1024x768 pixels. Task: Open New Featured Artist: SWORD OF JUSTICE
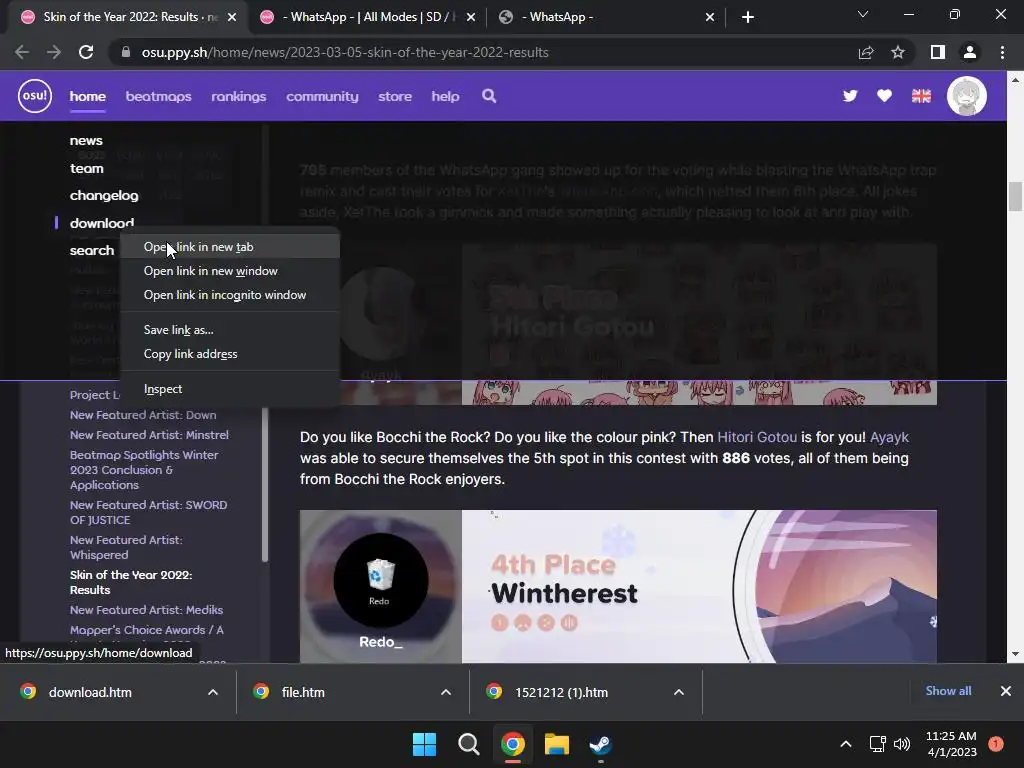[x=148, y=512]
